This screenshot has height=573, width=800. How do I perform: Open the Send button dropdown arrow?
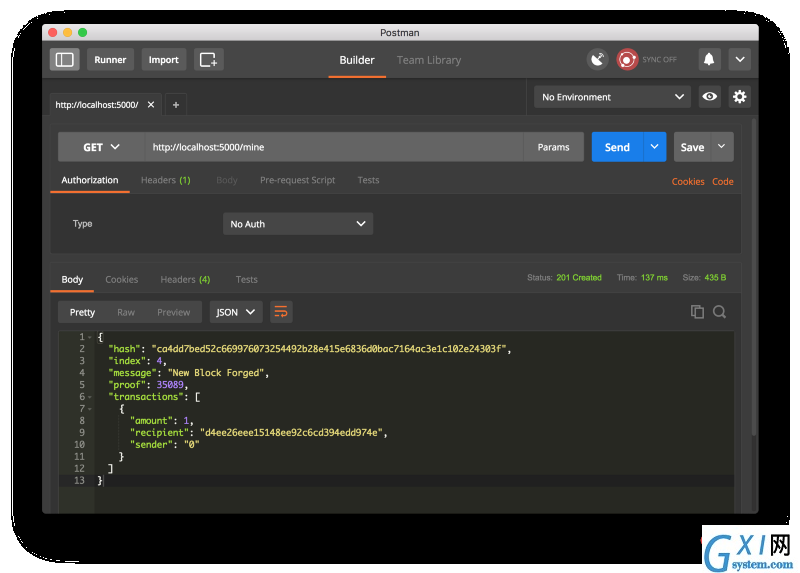(655, 147)
